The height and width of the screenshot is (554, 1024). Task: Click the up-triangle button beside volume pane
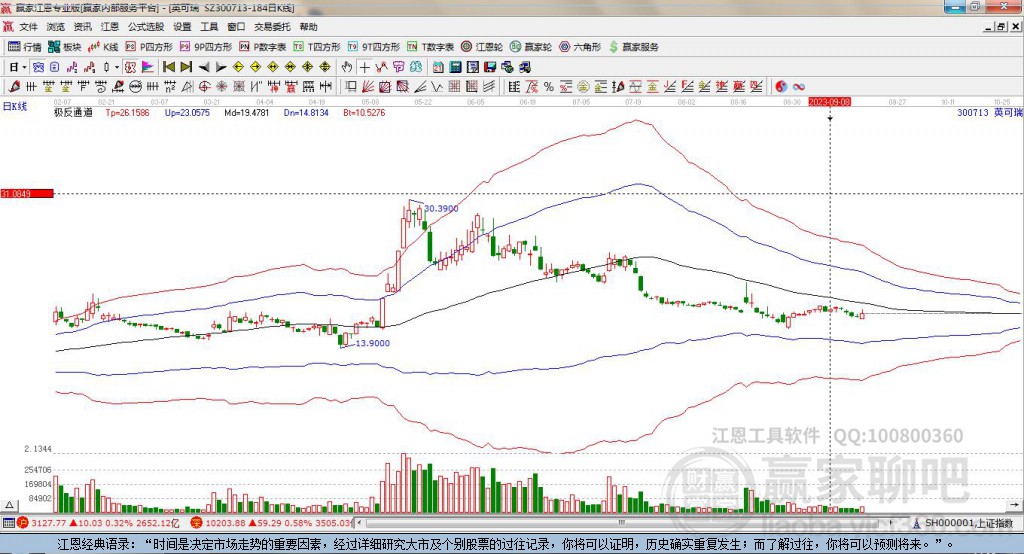click(x=9, y=505)
